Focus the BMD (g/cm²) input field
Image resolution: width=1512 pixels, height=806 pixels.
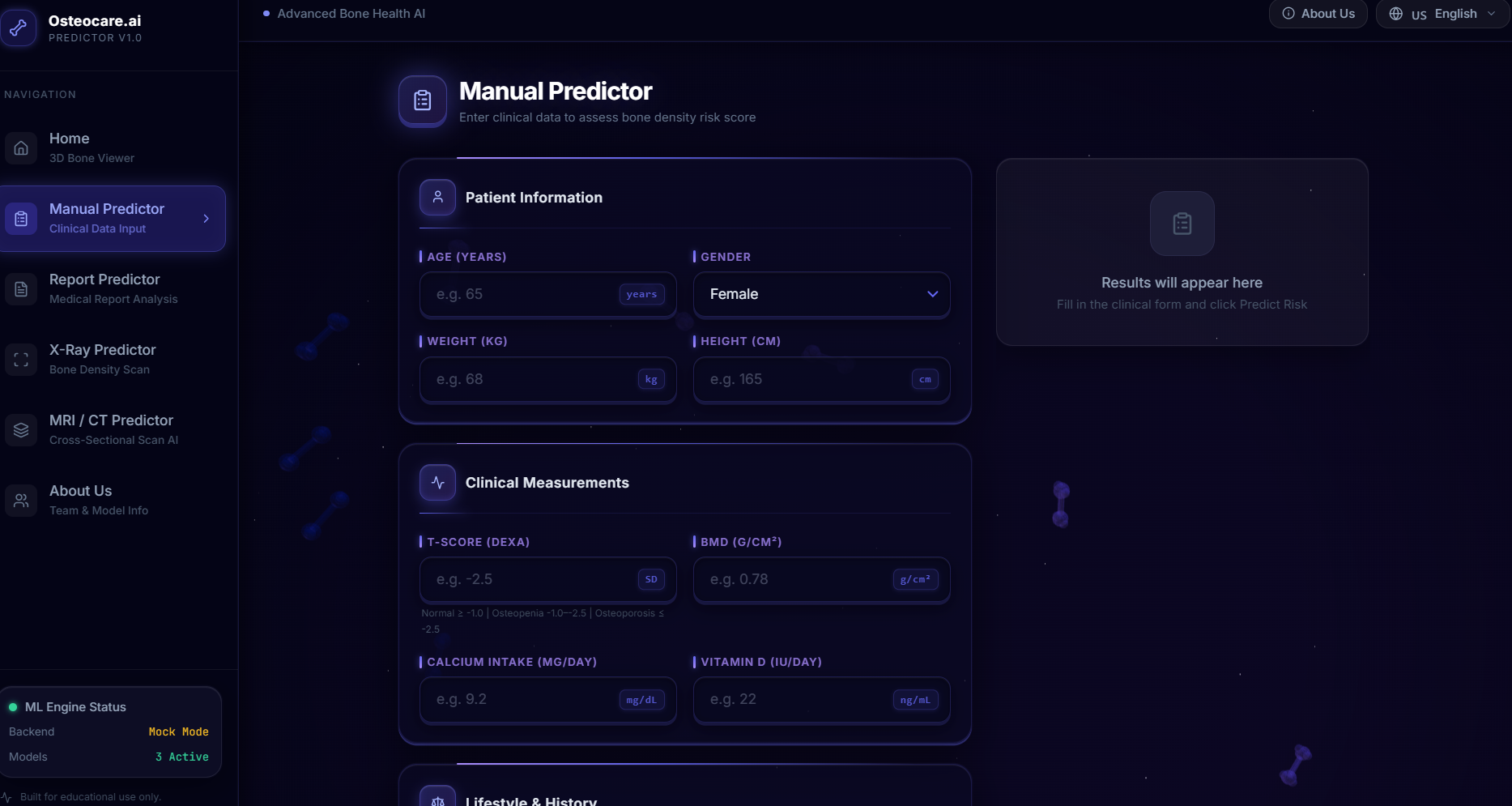(x=821, y=579)
